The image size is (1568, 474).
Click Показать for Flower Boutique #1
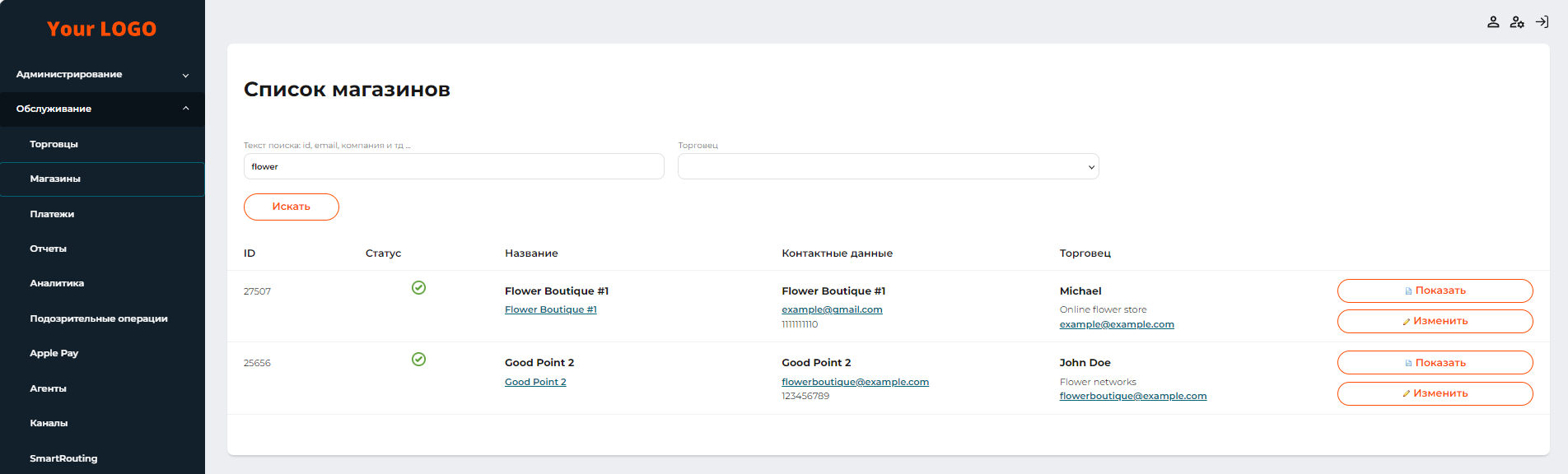coord(1435,290)
